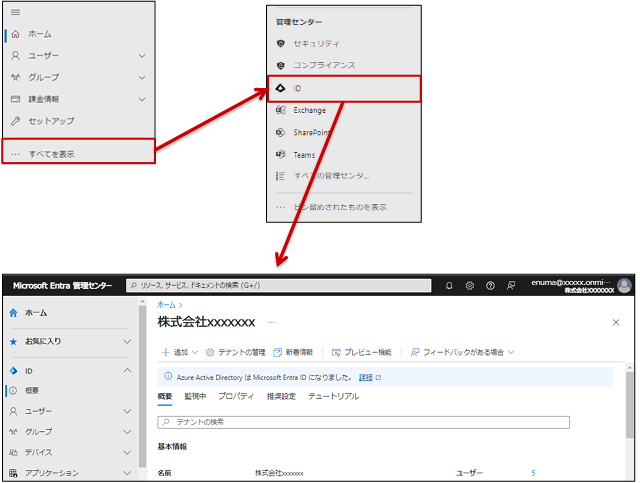Expand グループ chevron in the top-left nav

pyautogui.click(x=142, y=78)
